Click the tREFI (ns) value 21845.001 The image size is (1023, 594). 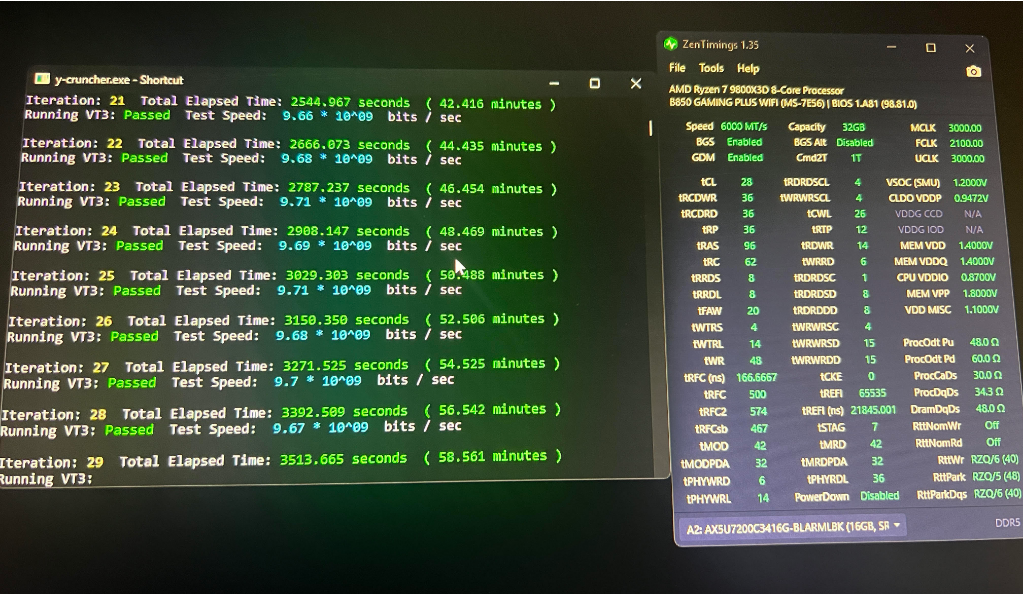tap(874, 410)
